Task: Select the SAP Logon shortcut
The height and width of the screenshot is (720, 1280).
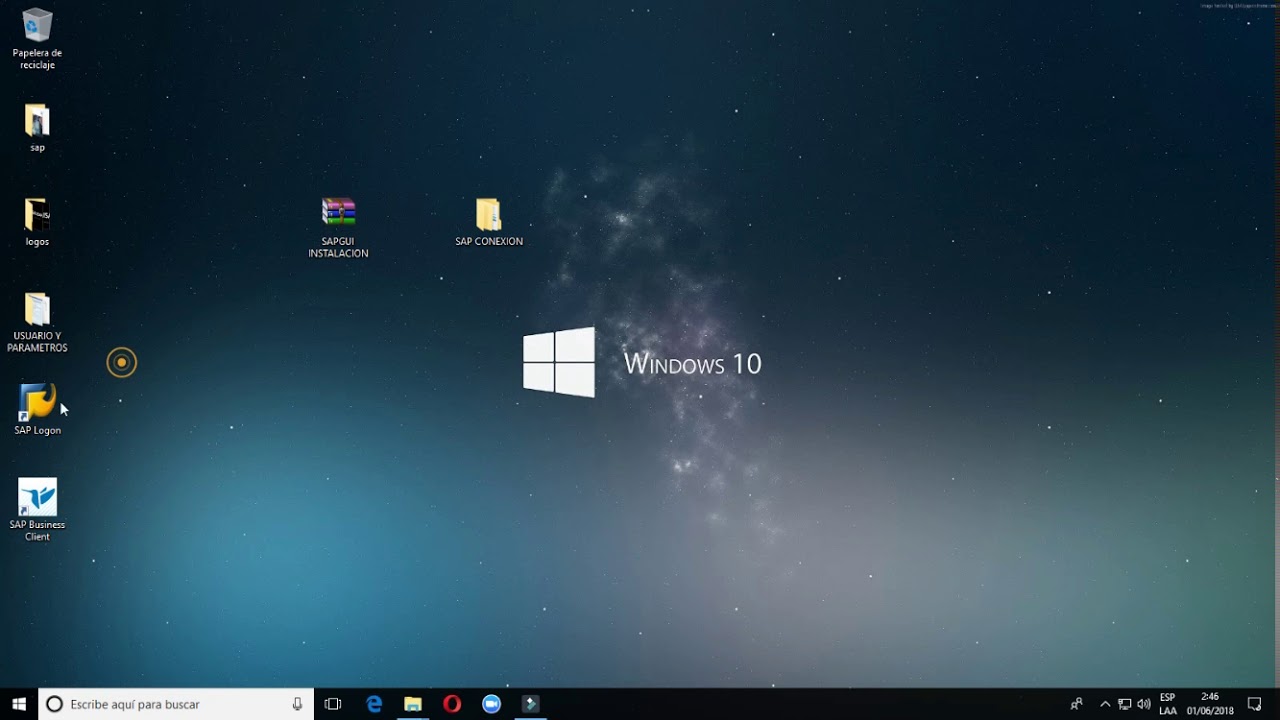Action: coord(37,410)
